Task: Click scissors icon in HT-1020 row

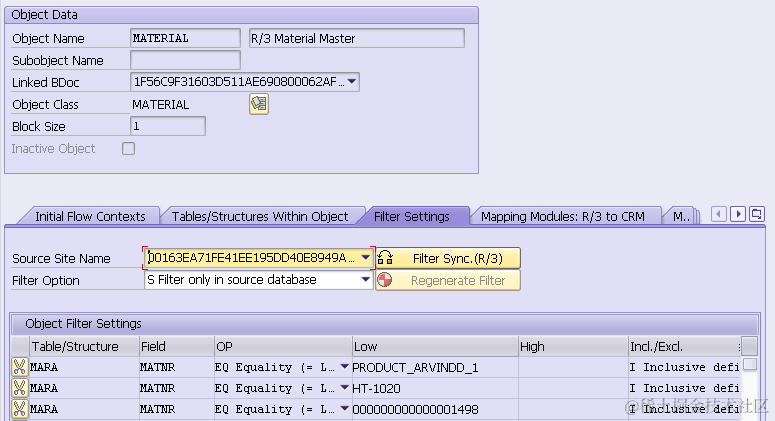Action: [x=19, y=388]
